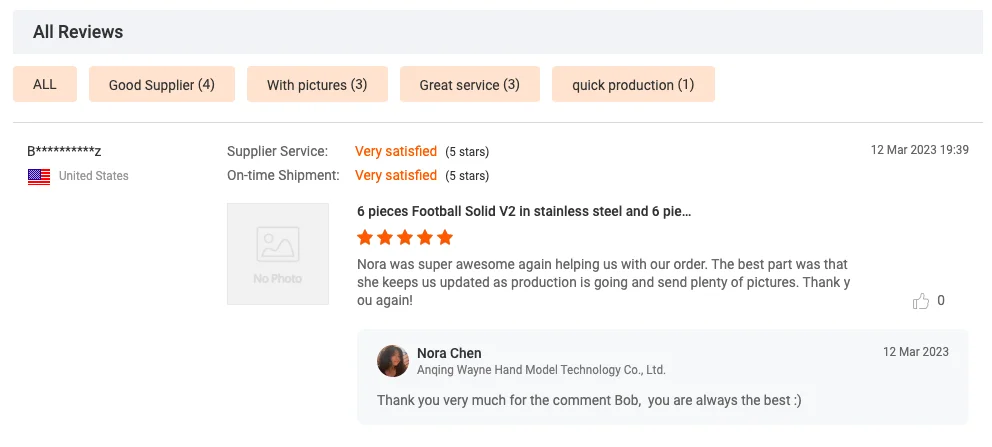Viewport: 992px width, 447px height.
Task: Click the United States flag icon
Action: click(x=39, y=176)
